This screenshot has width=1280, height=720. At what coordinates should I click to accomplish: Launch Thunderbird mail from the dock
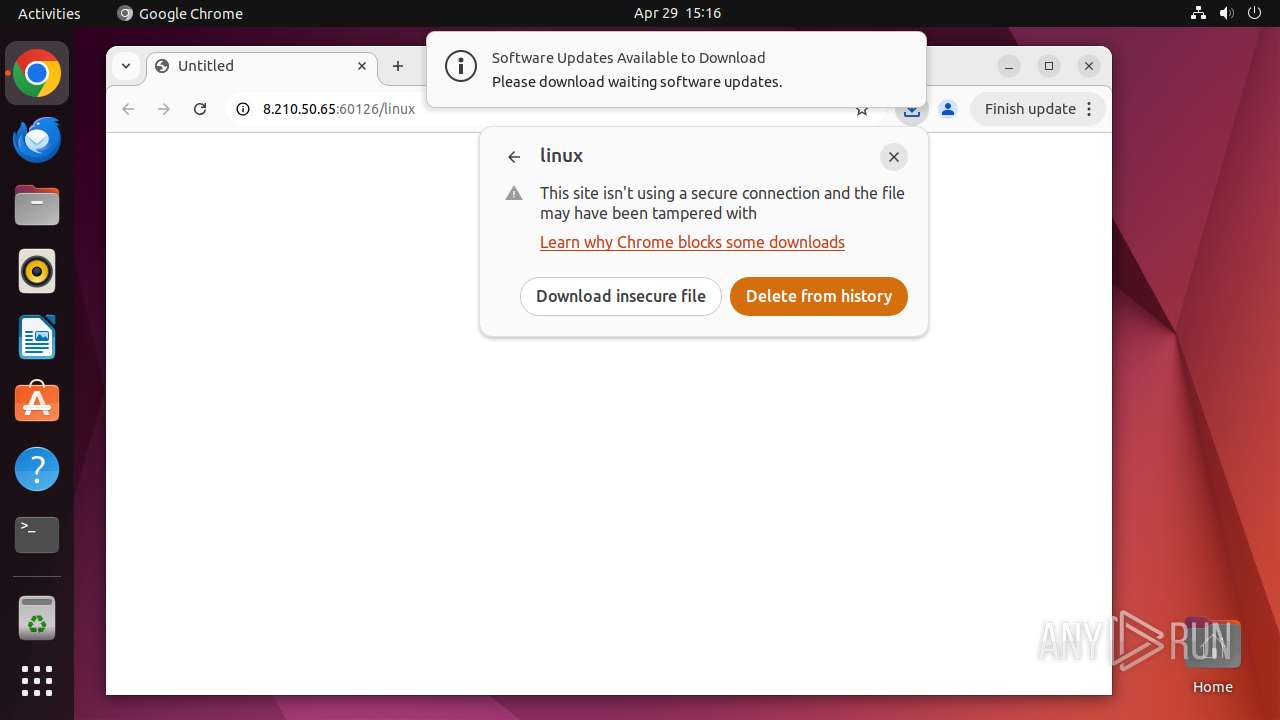[x=37, y=140]
